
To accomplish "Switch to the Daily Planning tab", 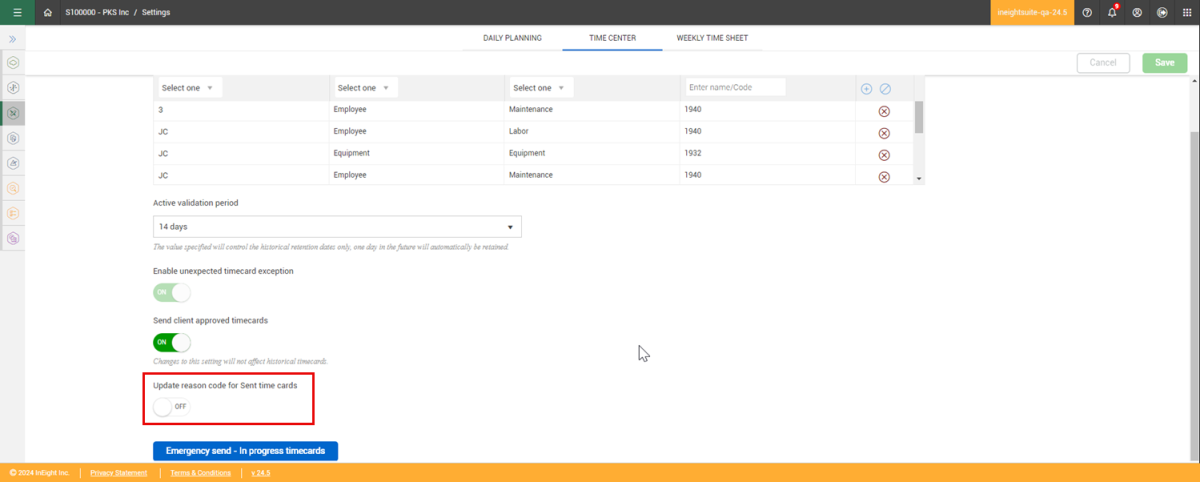I will click(512, 38).
